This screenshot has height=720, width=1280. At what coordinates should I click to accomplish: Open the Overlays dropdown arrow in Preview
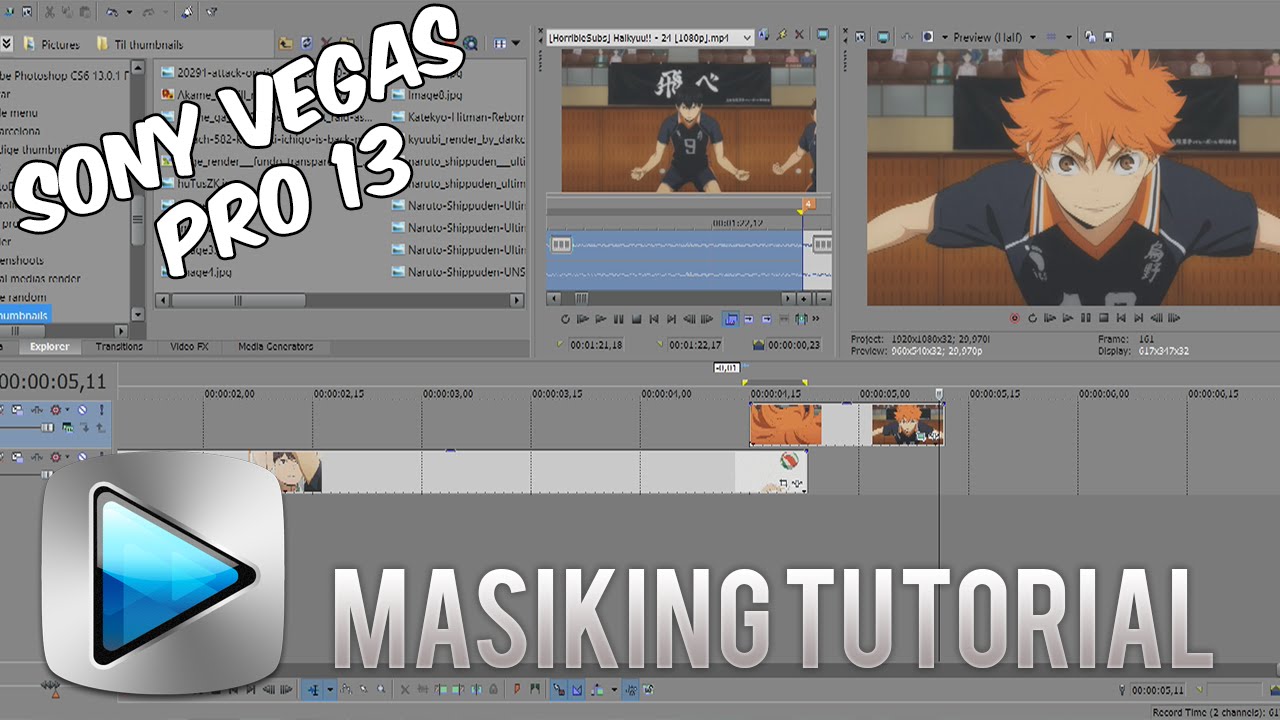[1068, 37]
